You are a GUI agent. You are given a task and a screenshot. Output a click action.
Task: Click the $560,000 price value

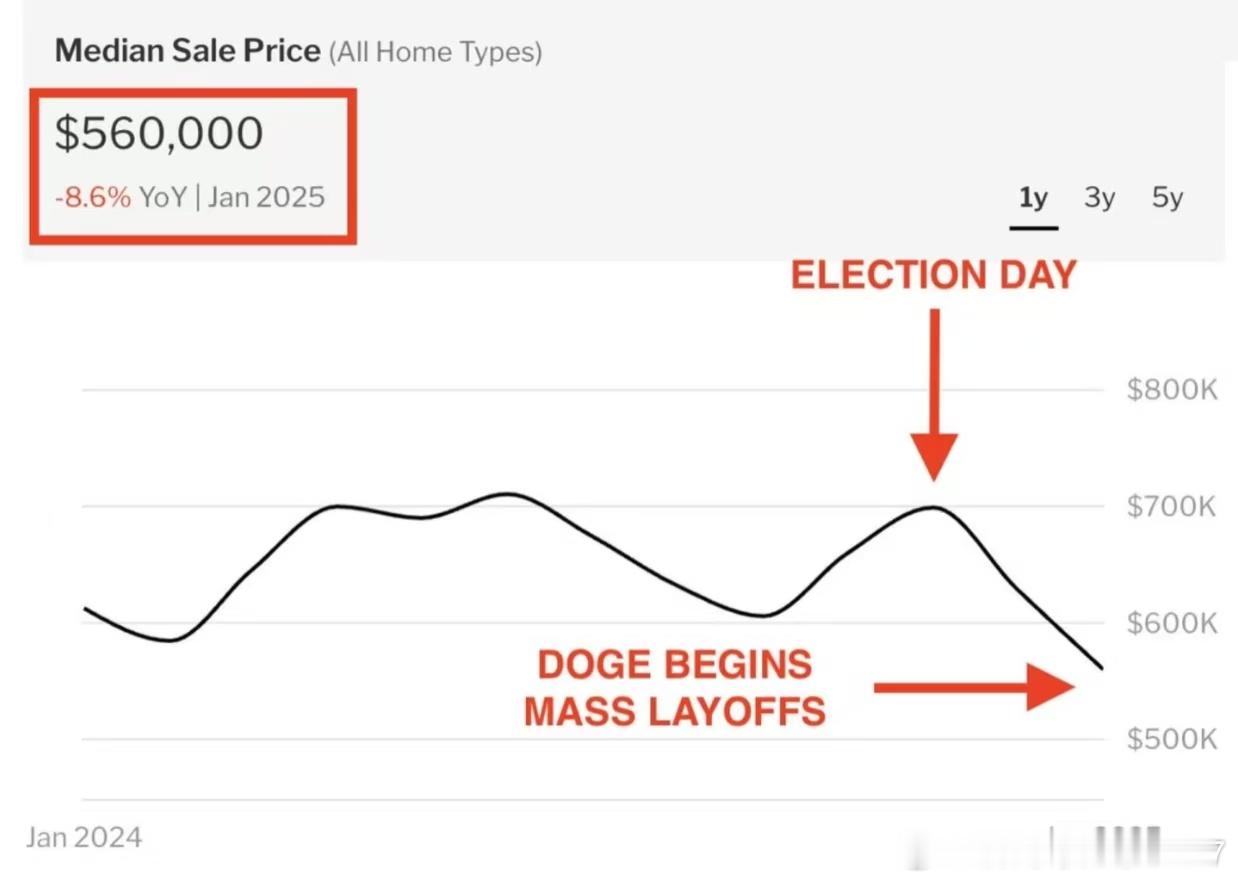(159, 134)
